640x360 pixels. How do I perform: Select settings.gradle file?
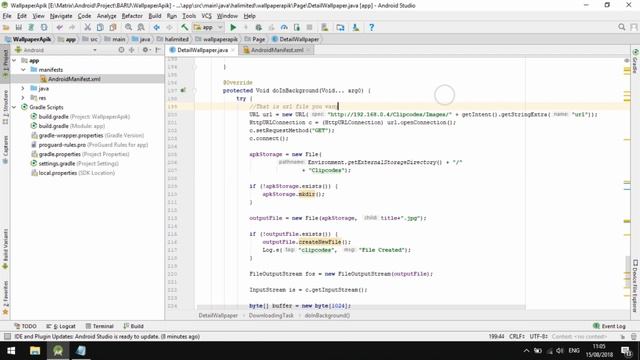[75, 164]
